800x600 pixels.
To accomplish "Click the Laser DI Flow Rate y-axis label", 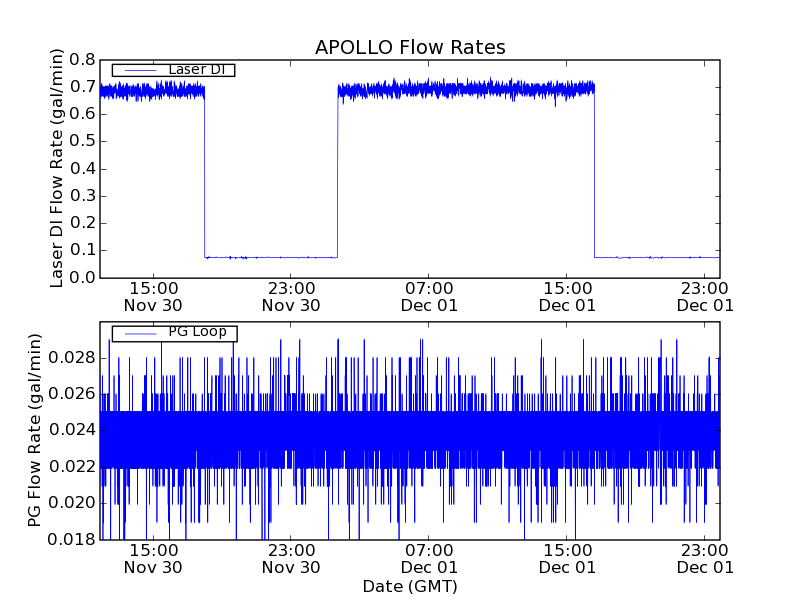I will (57, 168).
